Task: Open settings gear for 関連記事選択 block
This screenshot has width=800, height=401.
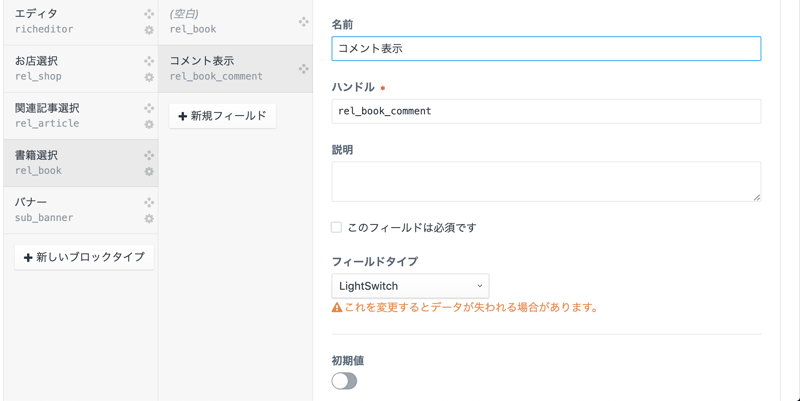Action: (149, 124)
